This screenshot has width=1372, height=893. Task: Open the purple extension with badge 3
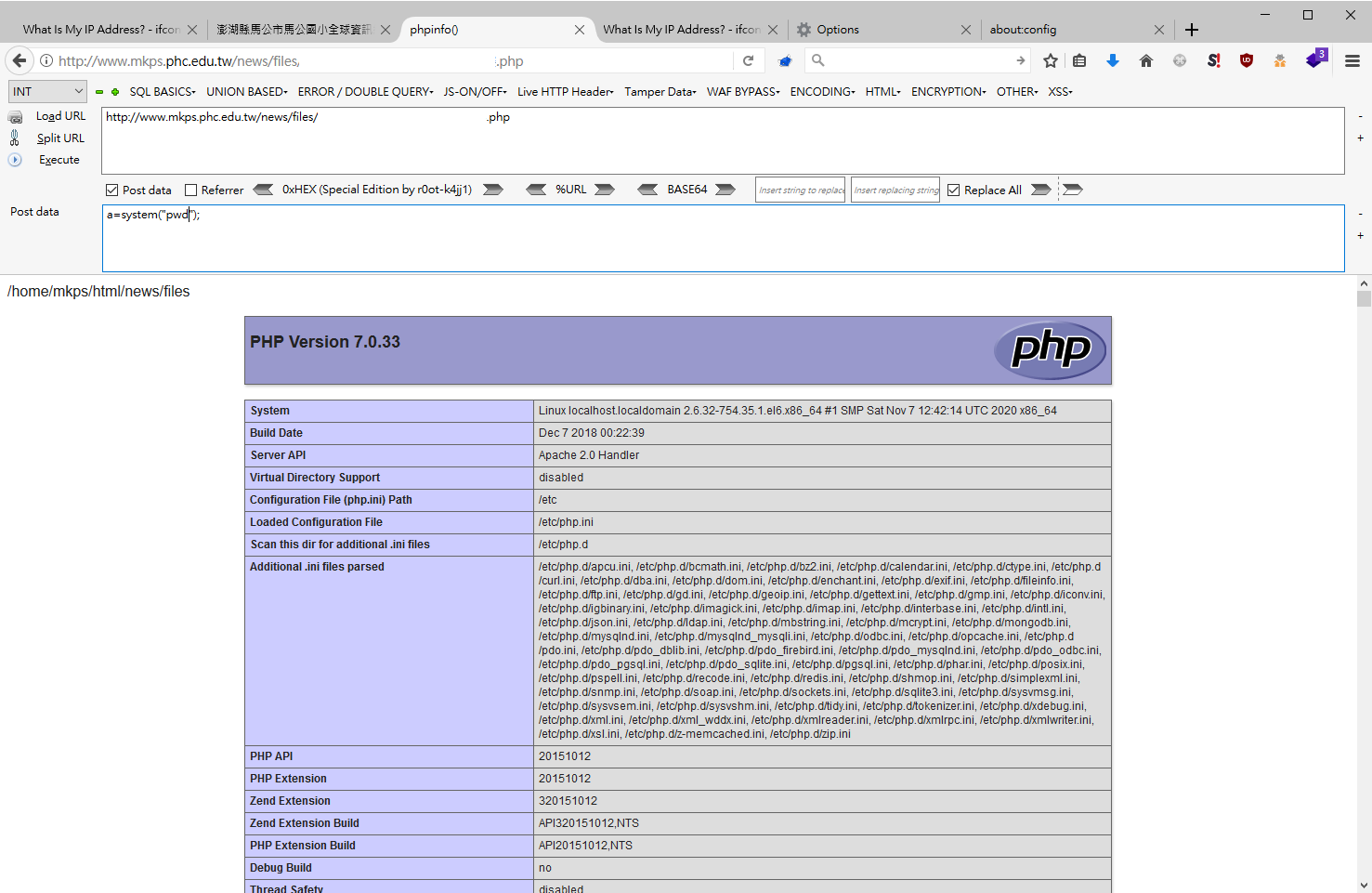(x=1315, y=59)
